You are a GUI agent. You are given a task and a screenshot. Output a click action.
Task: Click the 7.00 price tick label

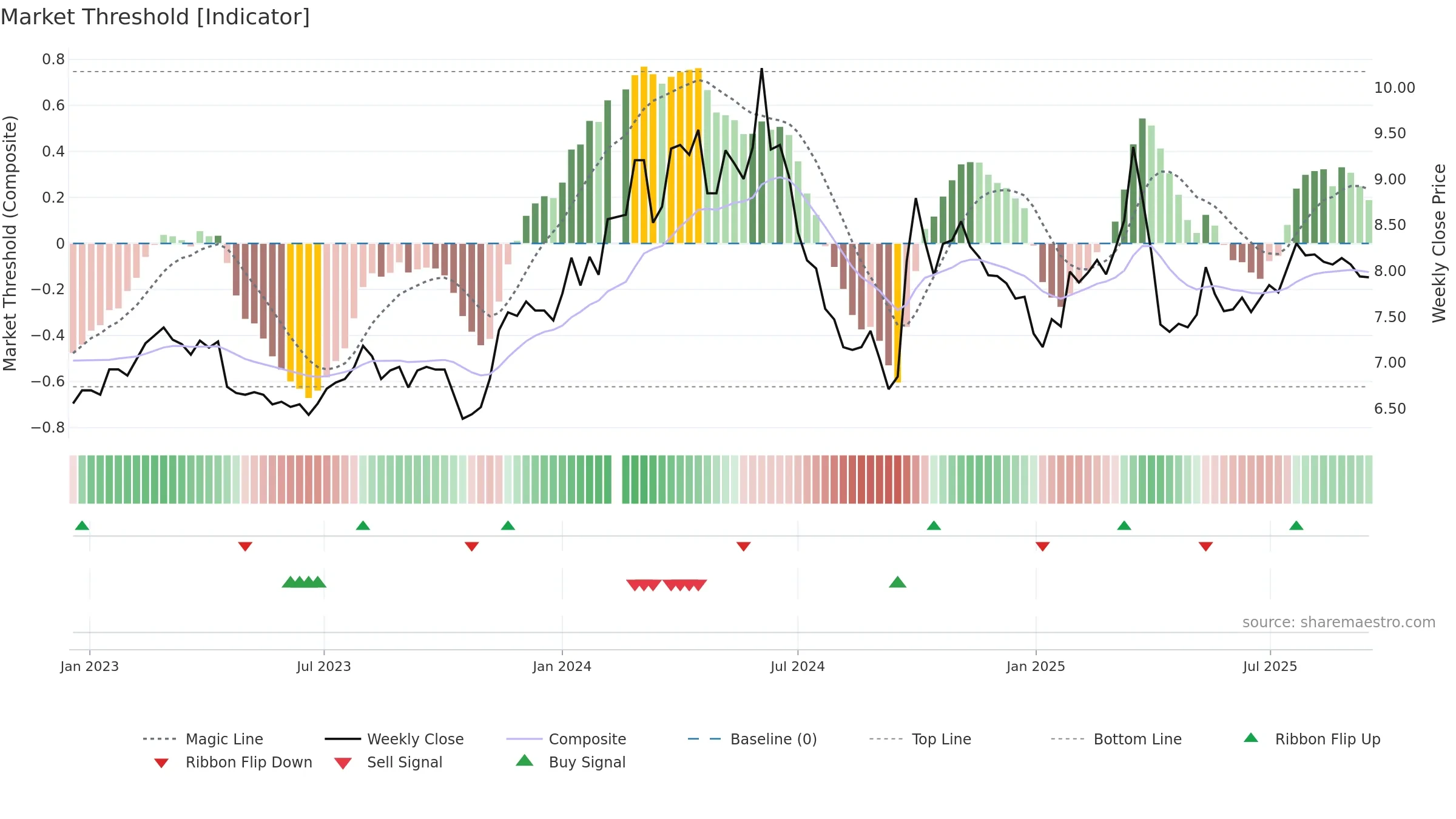1390,363
